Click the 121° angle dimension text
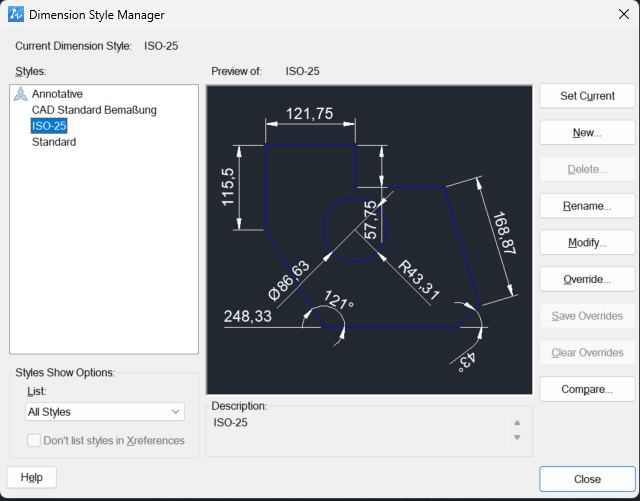The height and width of the screenshot is (501, 640). (339, 300)
